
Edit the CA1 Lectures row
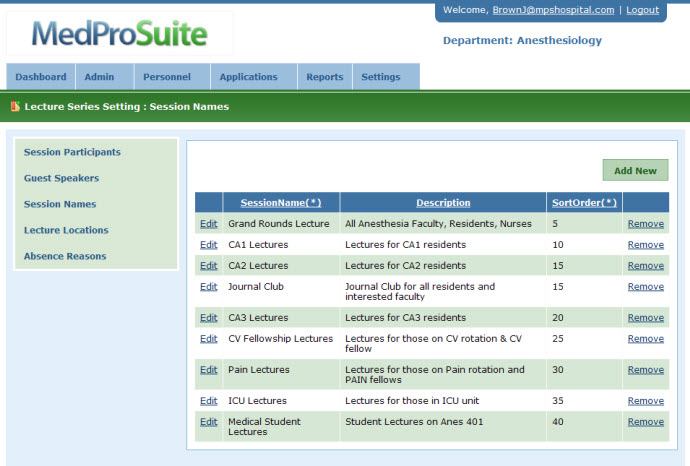[209, 245]
